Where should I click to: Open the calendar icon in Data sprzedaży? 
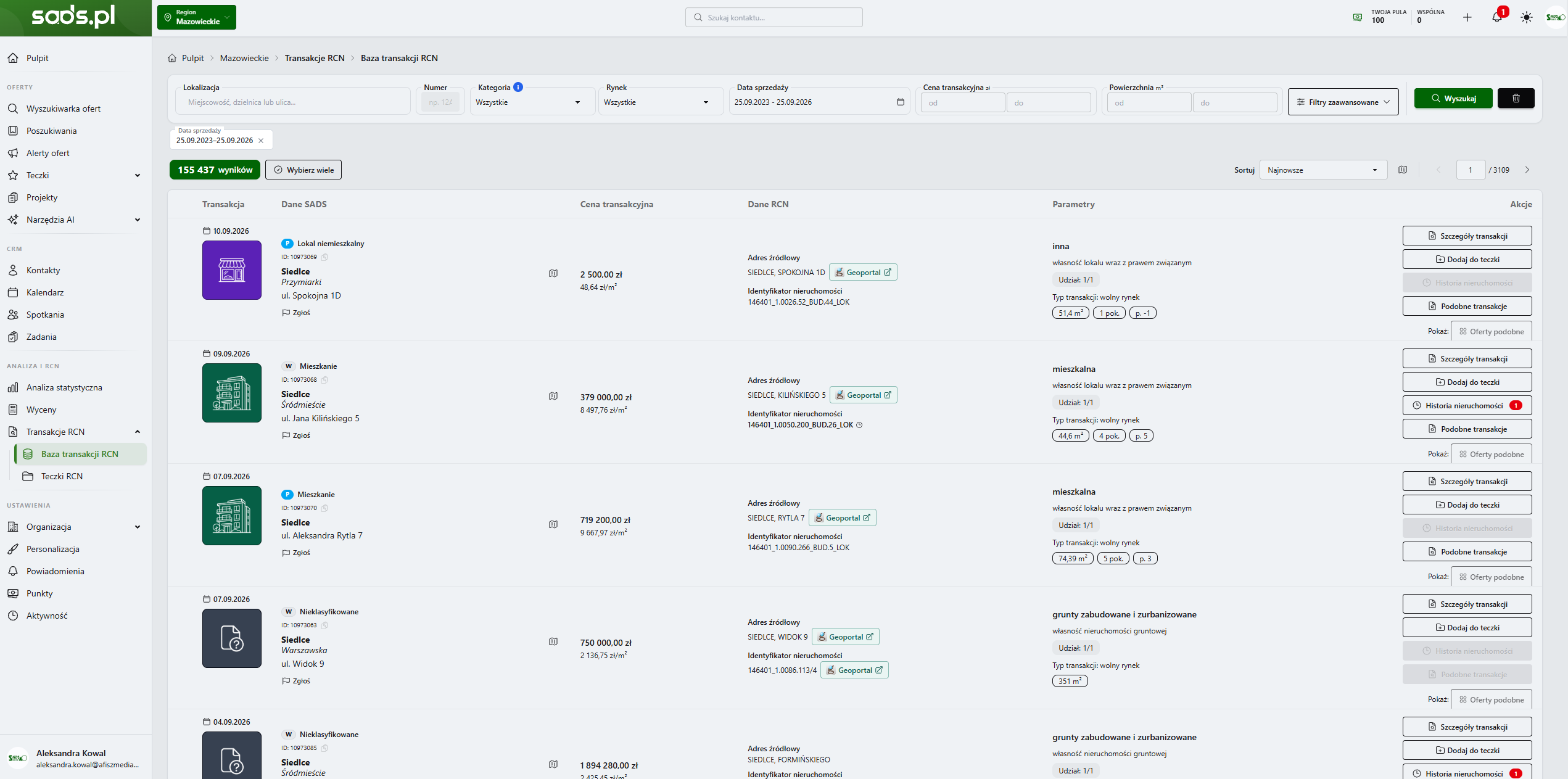[x=901, y=102]
